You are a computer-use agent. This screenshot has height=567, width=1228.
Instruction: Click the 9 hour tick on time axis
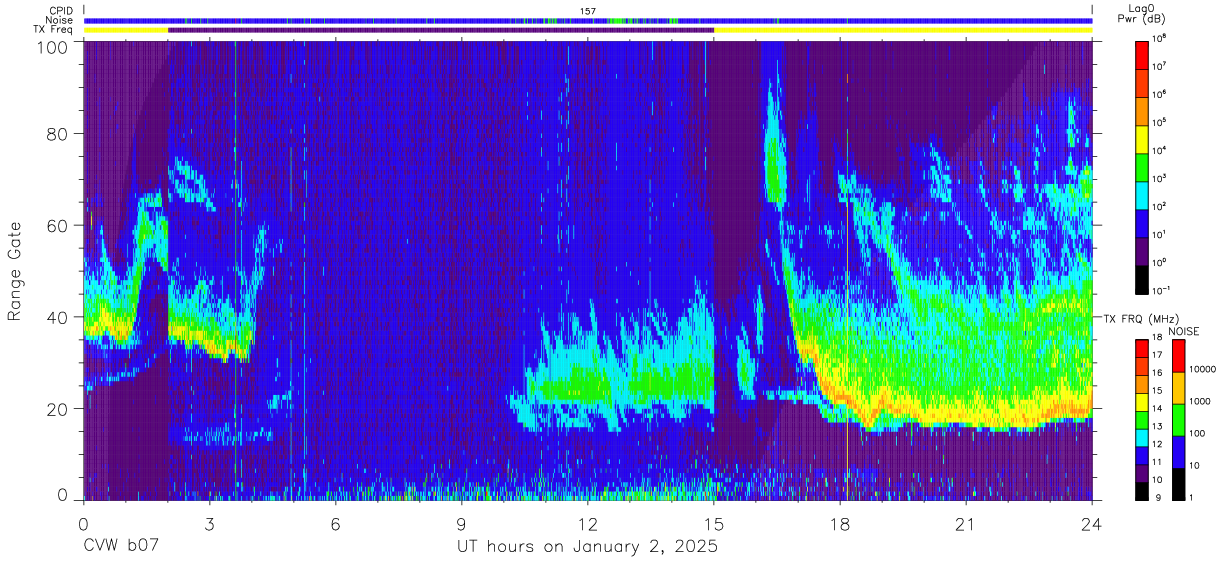tap(462, 525)
